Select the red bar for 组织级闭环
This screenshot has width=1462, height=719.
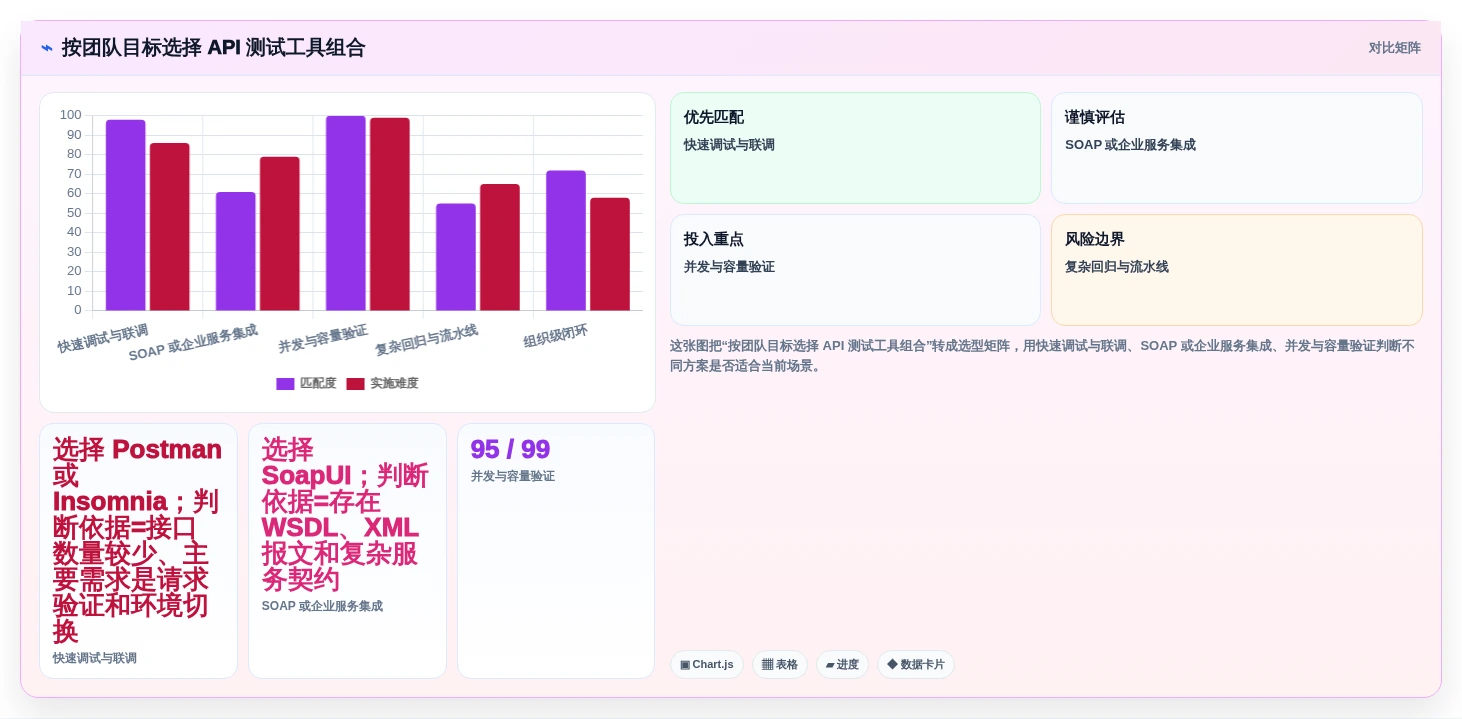pos(610,254)
